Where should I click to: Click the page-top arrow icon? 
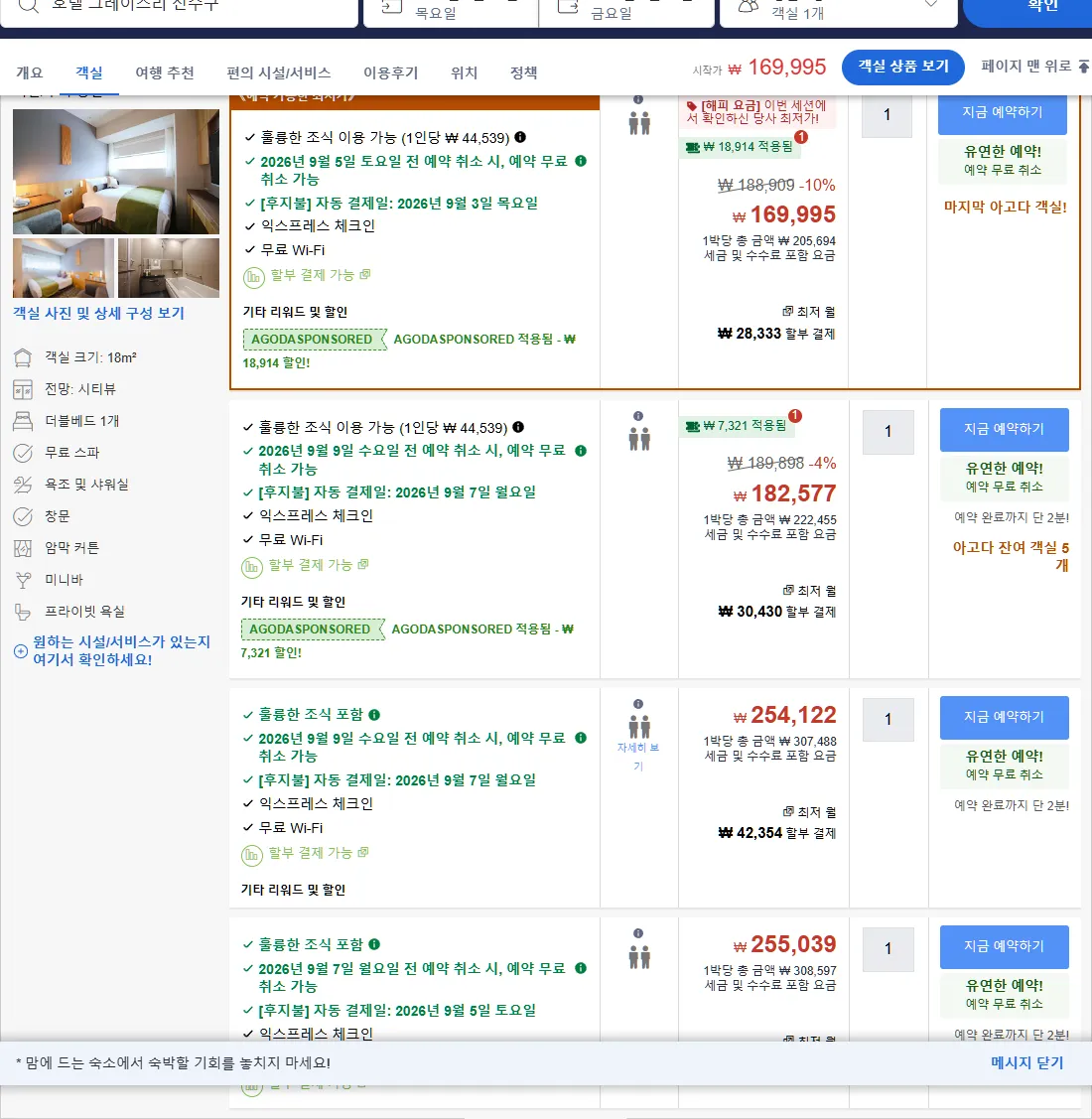[x=1083, y=67]
